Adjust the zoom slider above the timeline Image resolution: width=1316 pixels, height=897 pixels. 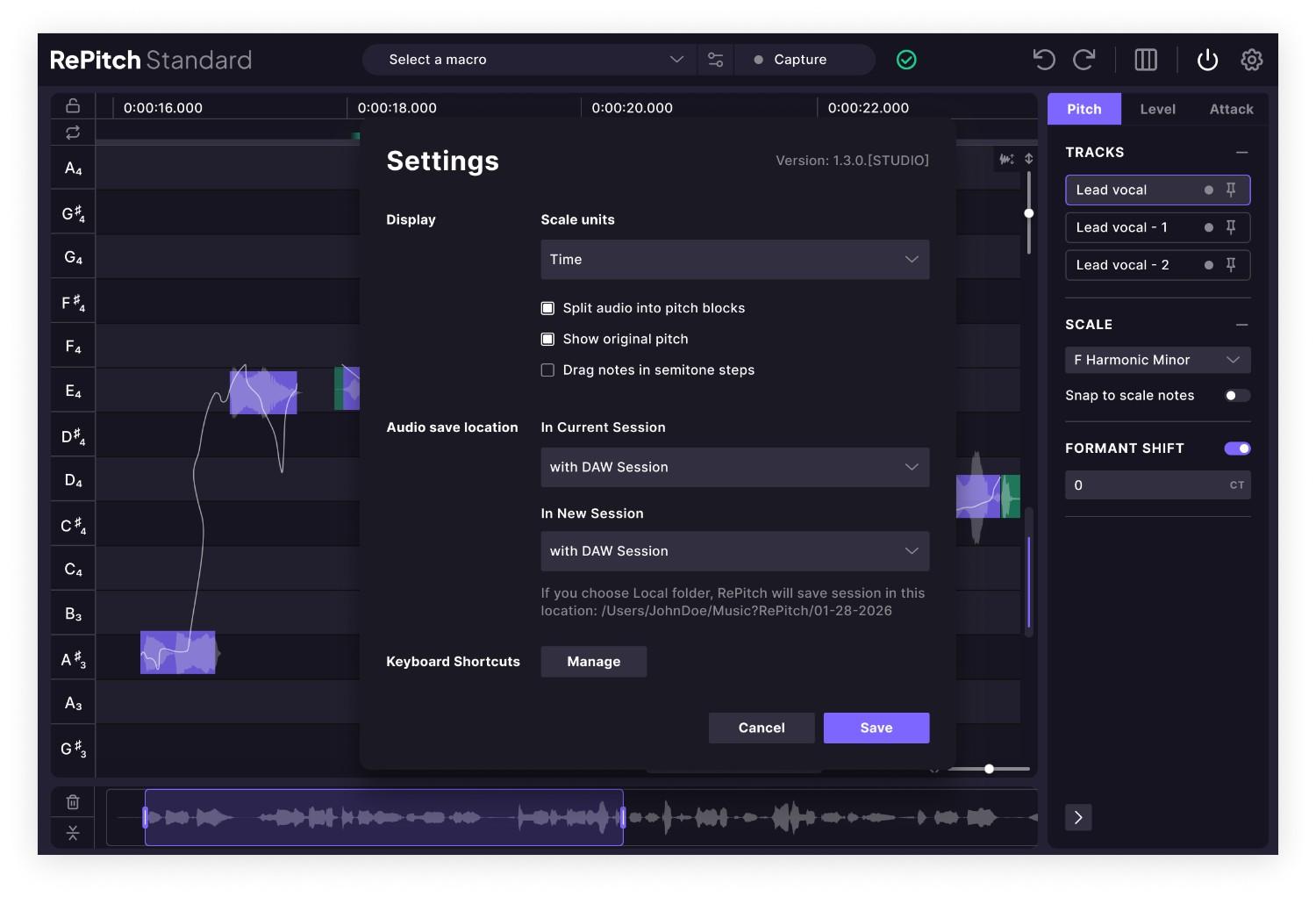(x=989, y=769)
